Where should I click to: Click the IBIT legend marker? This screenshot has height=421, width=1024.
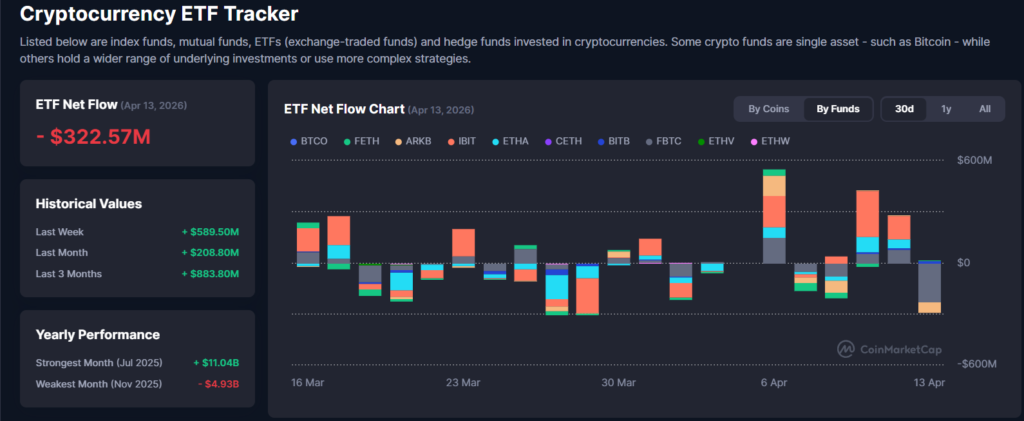pyautogui.click(x=452, y=142)
